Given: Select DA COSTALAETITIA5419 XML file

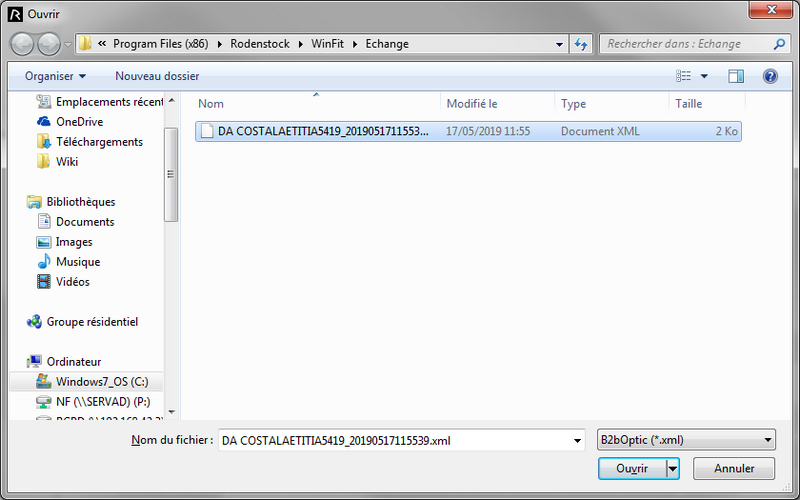Looking at the screenshot, I should coord(468,131).
